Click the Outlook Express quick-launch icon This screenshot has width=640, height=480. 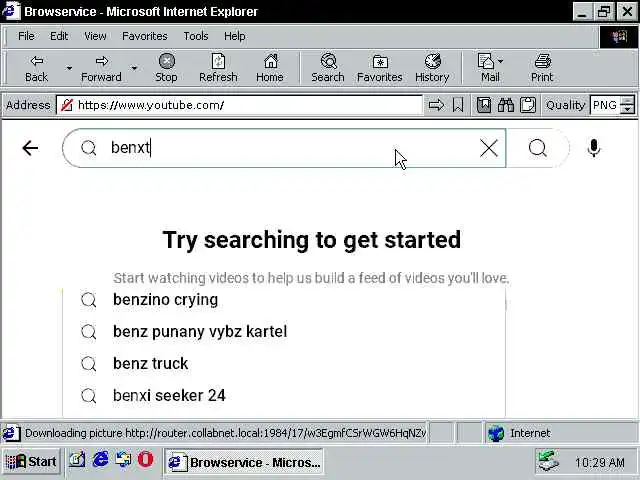(123, 460)
